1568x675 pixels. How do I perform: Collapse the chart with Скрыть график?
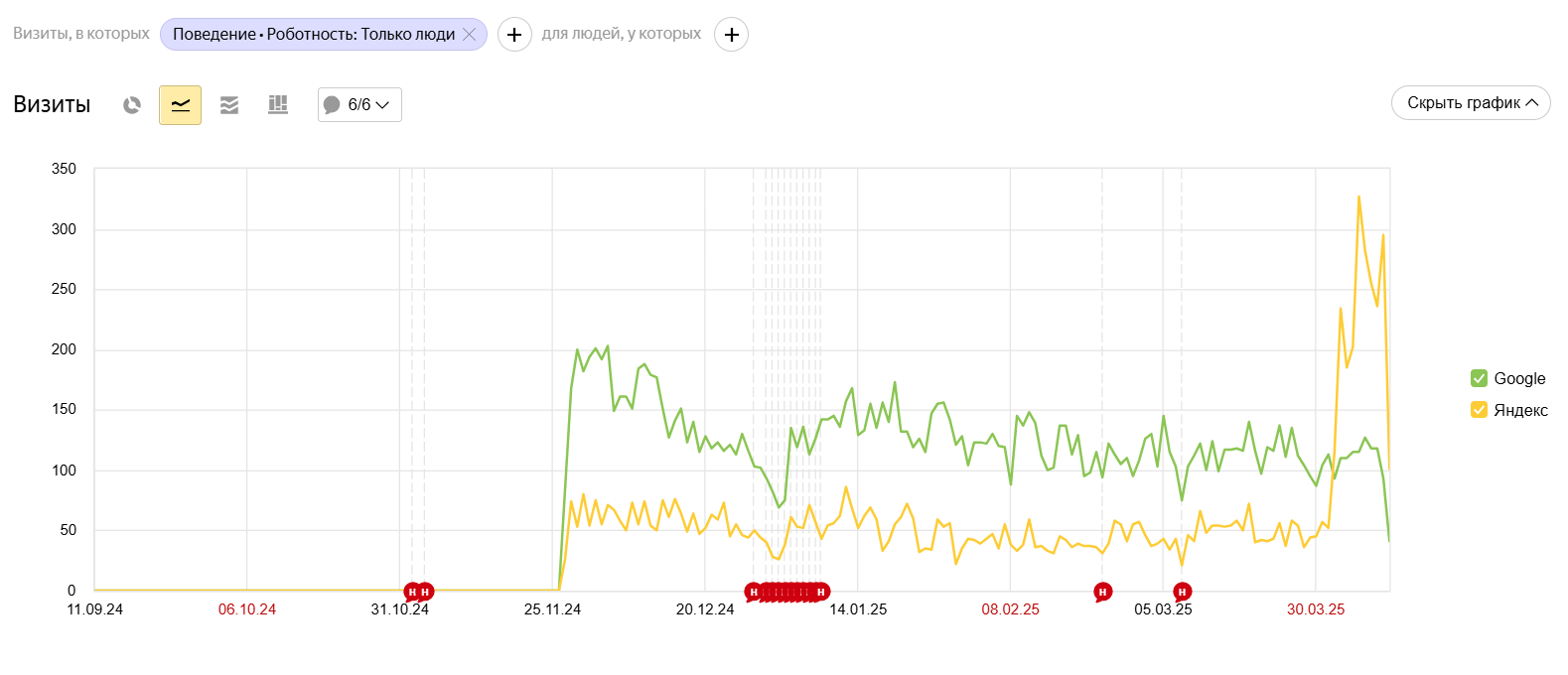coord(1471,103)
